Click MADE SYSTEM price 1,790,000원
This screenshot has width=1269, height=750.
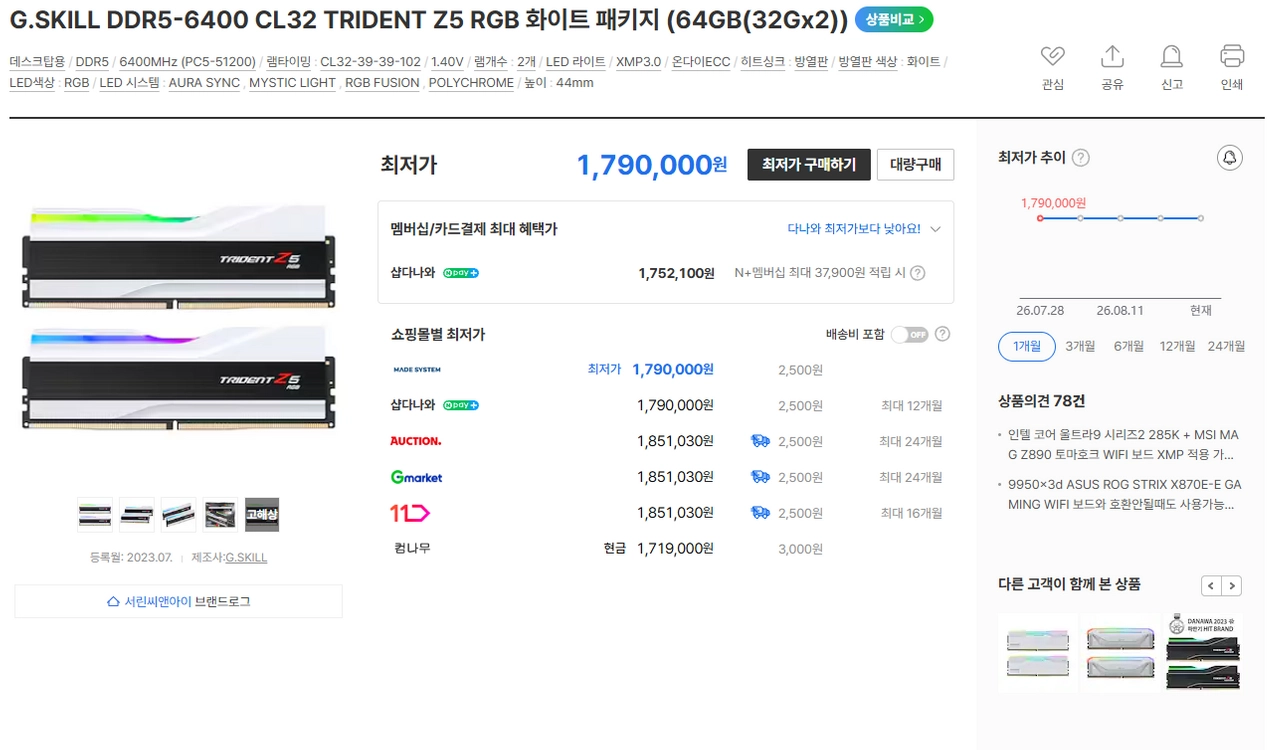tap(673, 370)
